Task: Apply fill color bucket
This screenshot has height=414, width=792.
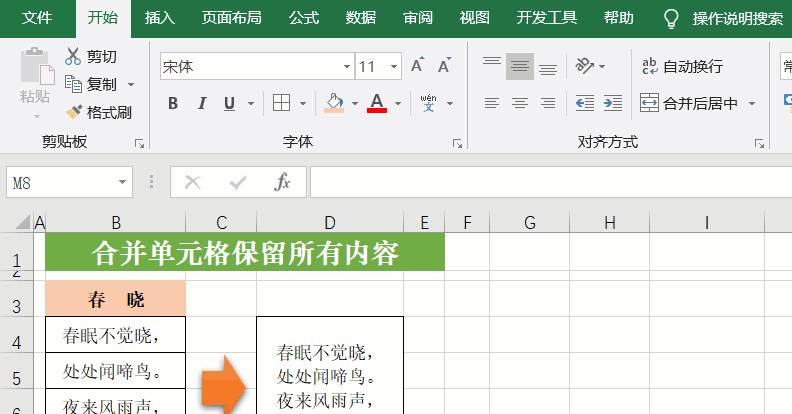Action: [334, 104]
